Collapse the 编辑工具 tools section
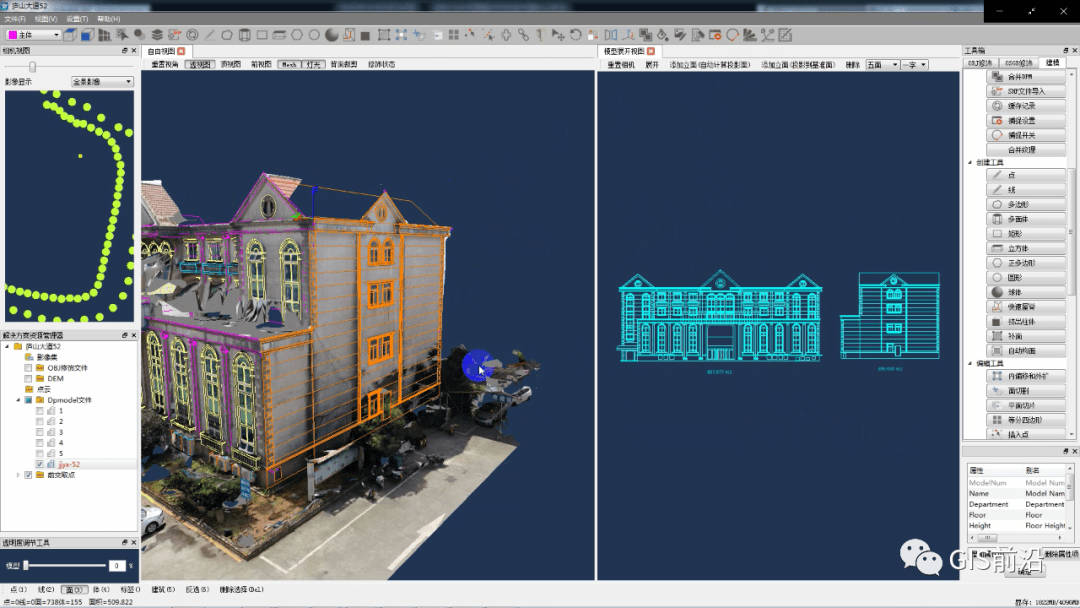 point(970,363)
